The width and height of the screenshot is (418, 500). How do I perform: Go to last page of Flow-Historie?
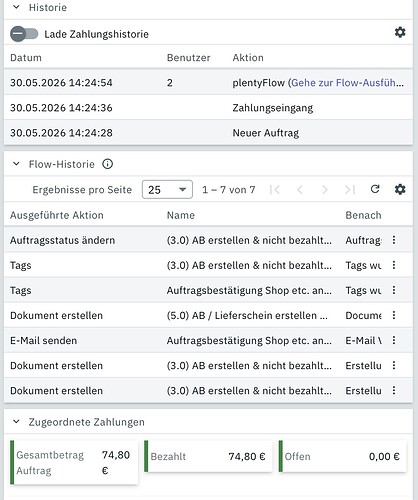coord(350,190)
